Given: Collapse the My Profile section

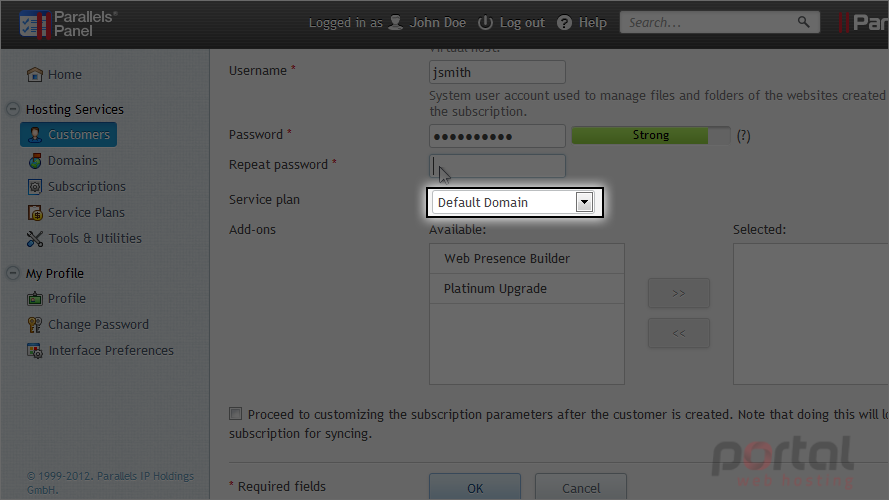Looking at the screenshot, I should click(x=13, y=273).
